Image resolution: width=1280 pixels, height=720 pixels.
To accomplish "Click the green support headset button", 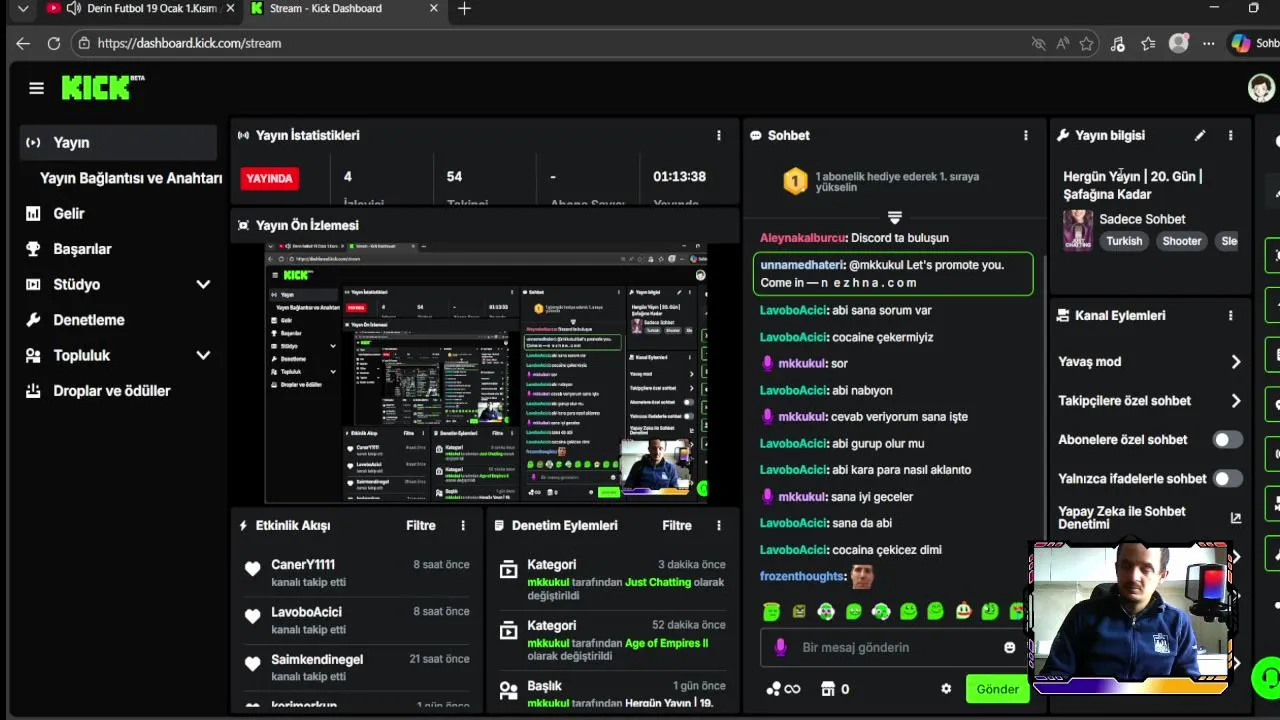I will [x=1266, y=678].
